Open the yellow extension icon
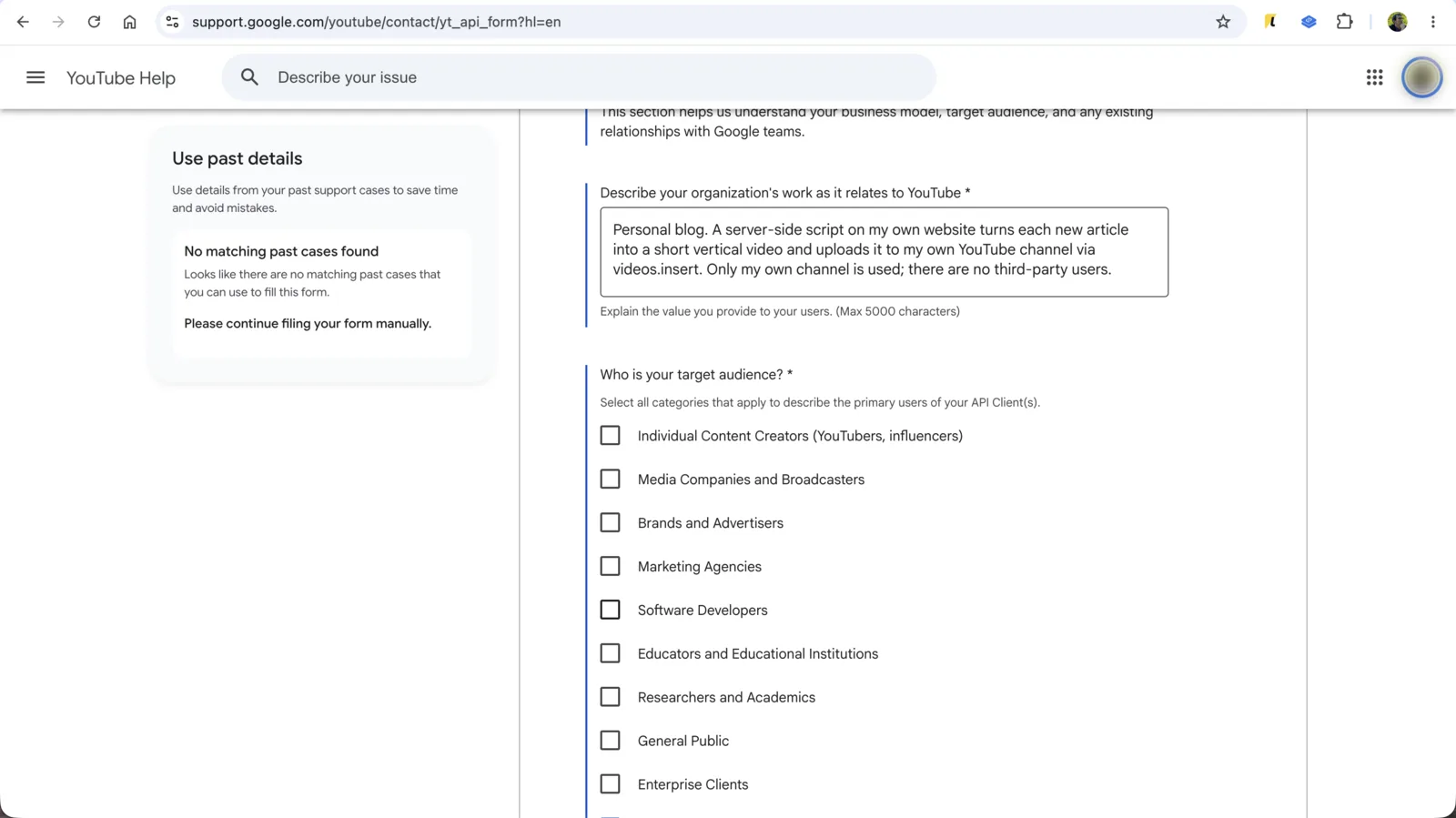Screen dimensions: 1456x818 pyautogui.click(x=1270, y=22)
